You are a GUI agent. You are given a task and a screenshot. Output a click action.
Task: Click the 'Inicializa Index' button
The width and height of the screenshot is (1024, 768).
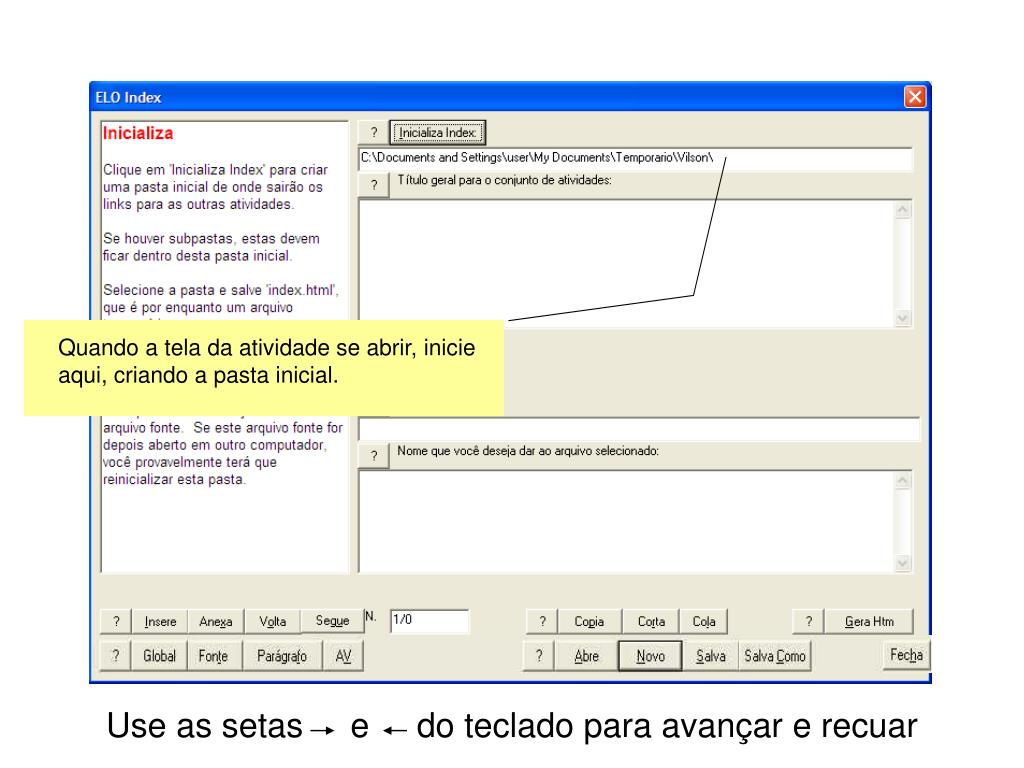click(438, 133)
